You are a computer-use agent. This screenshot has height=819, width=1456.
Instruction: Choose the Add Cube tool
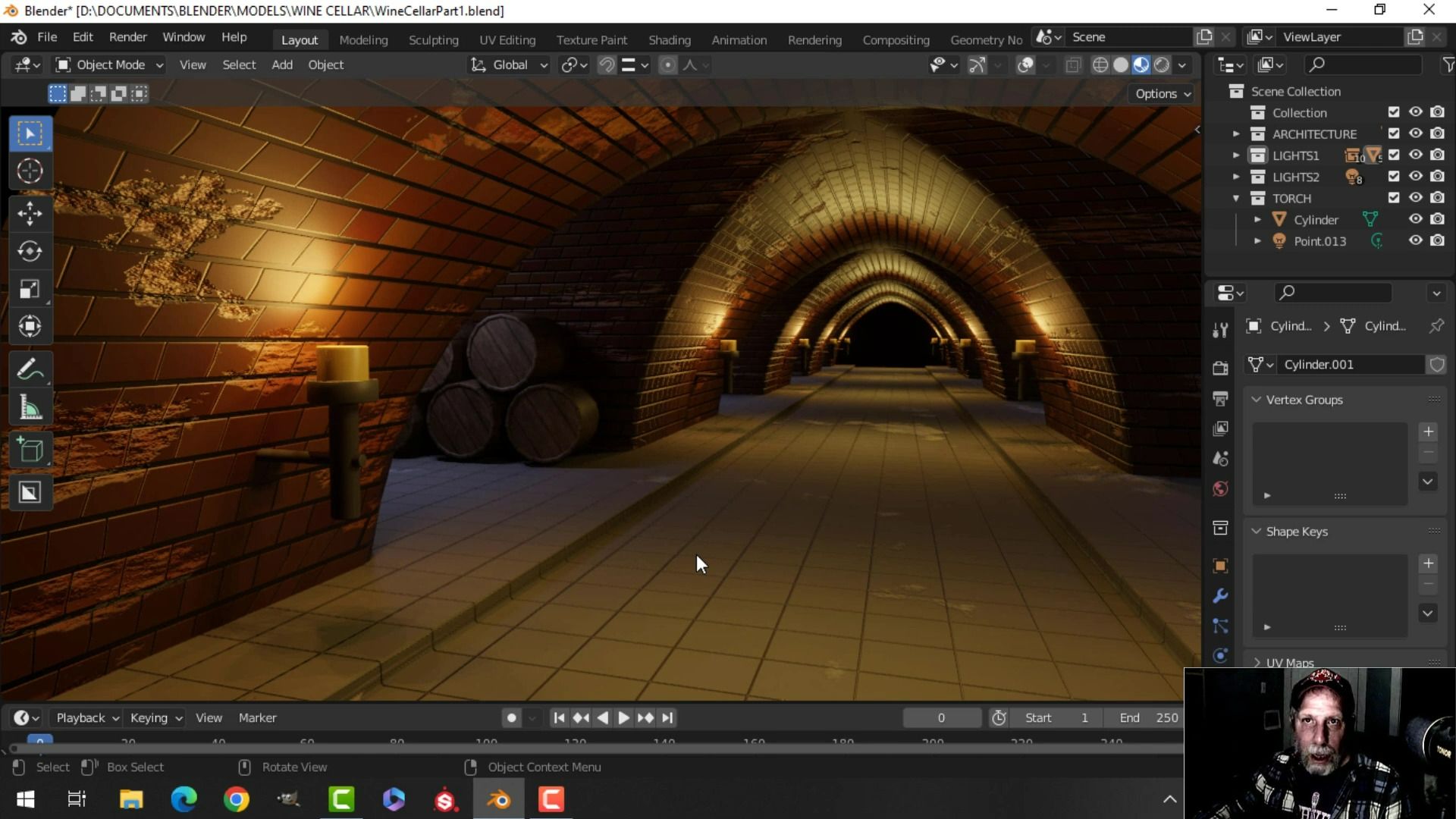(x=30, y=450)
